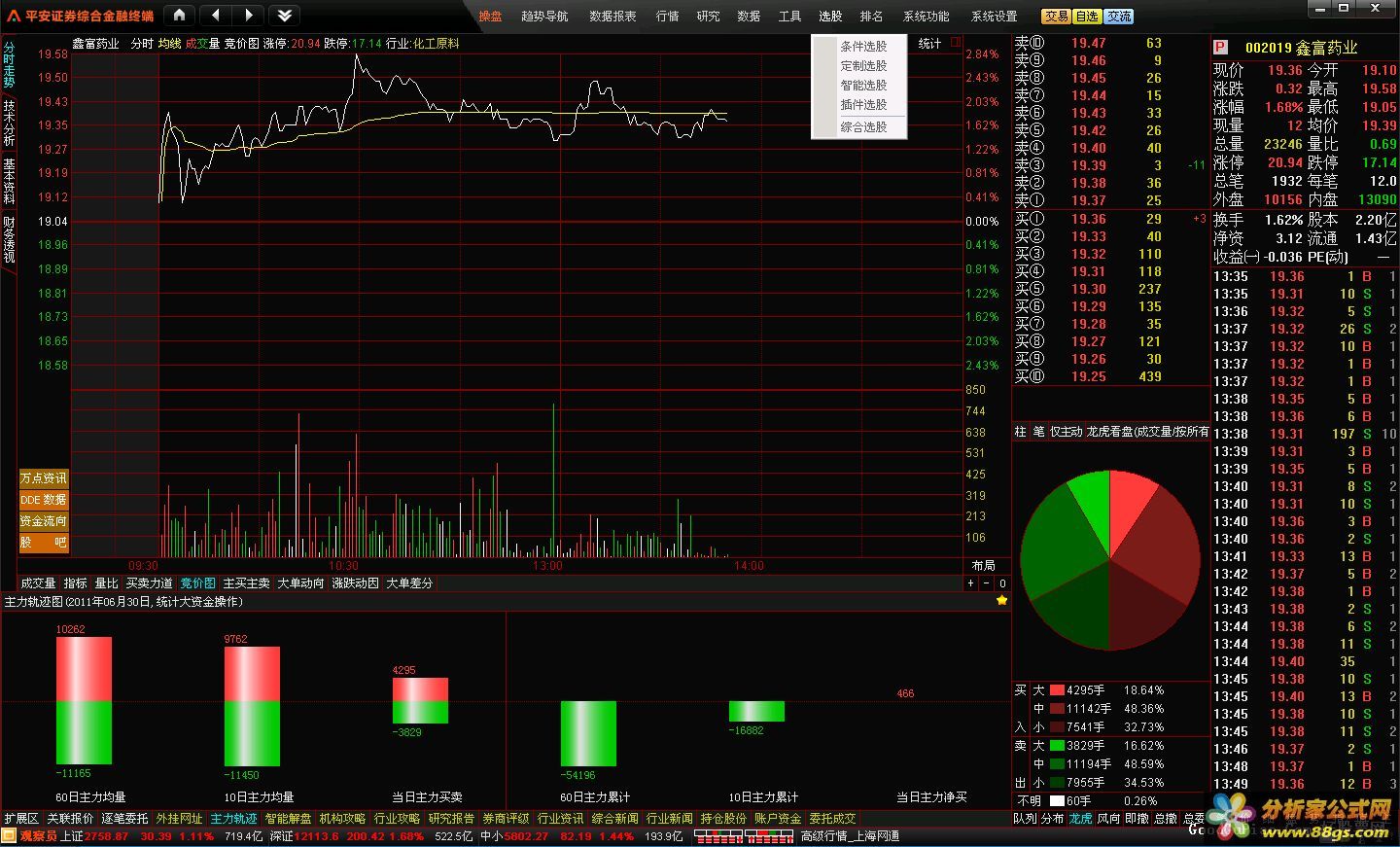Screen dimensions: 1400x847
Task: Select the 基本资料 side tab
Action: [x=9, y=181]
